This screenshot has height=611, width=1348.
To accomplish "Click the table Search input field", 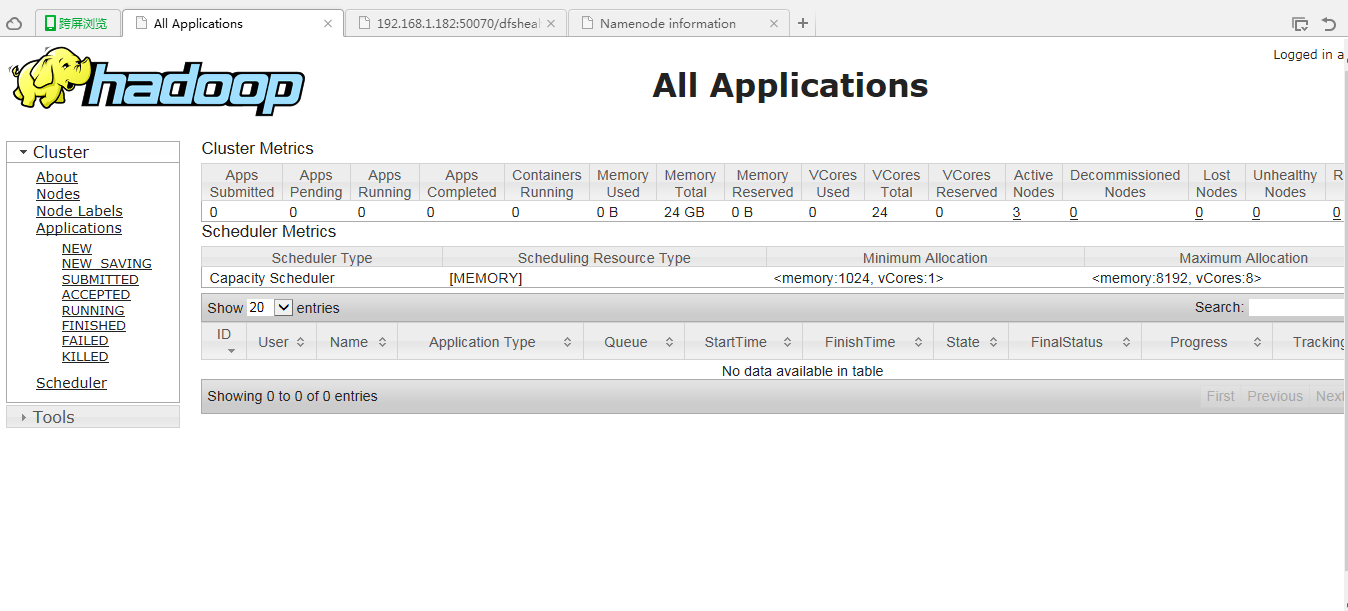I will 1296,308.
